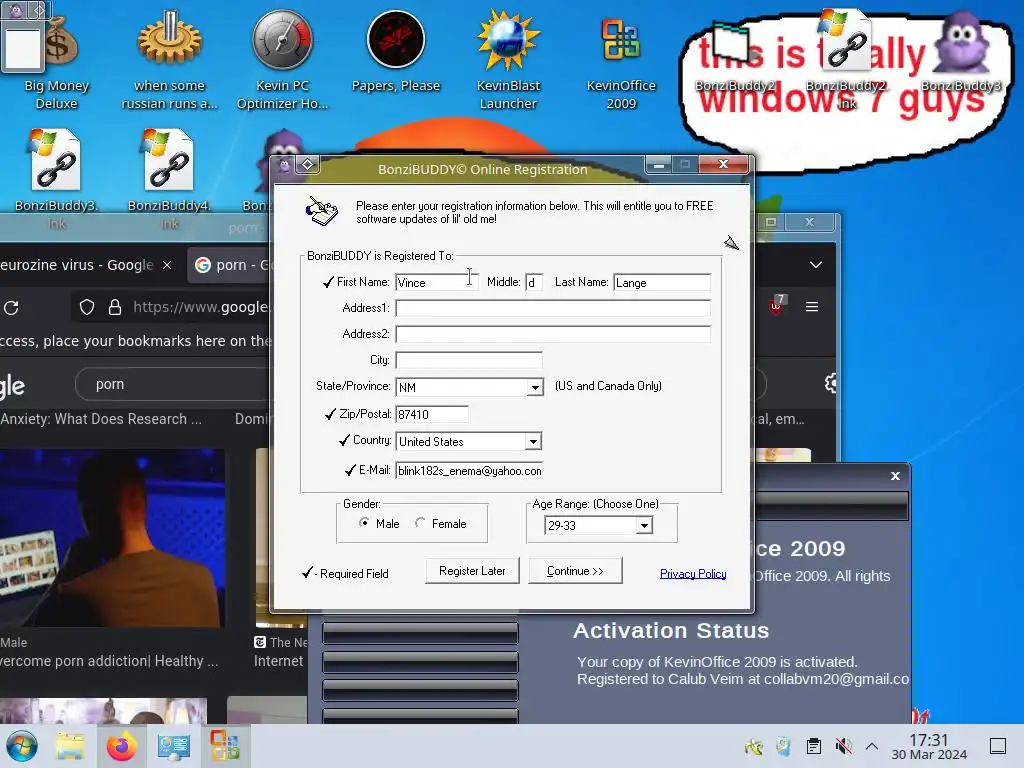Click the City input field
The height and width of the screenshot is (768, 1024).
469,360
